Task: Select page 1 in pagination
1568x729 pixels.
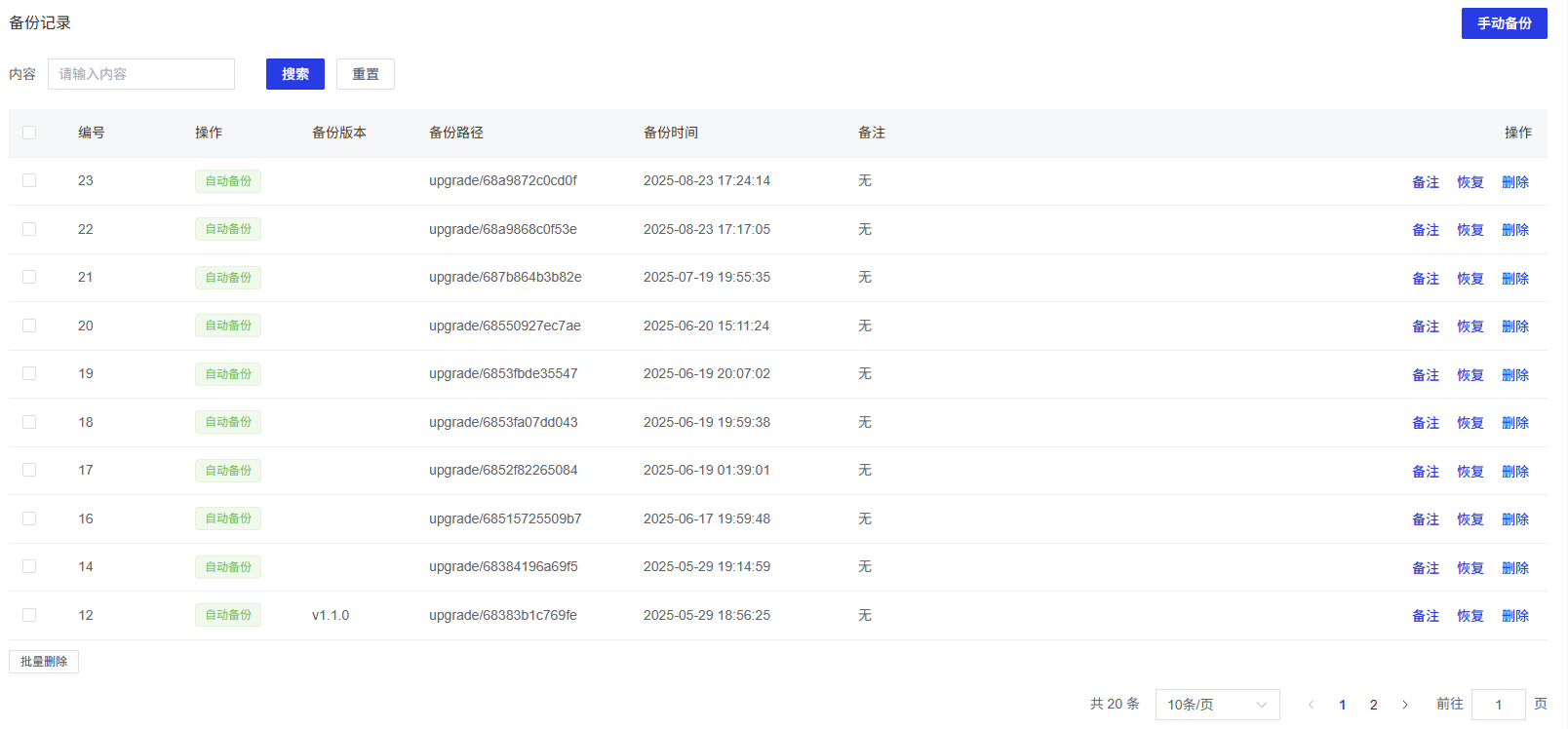Action: click(x=1342, y=705)
